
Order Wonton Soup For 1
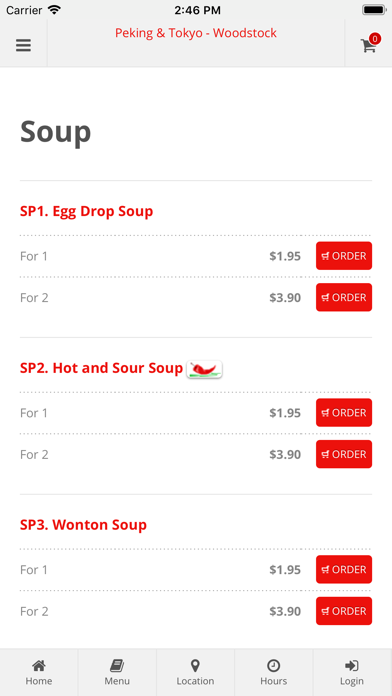pyautogui.click(x=344, y=569)
